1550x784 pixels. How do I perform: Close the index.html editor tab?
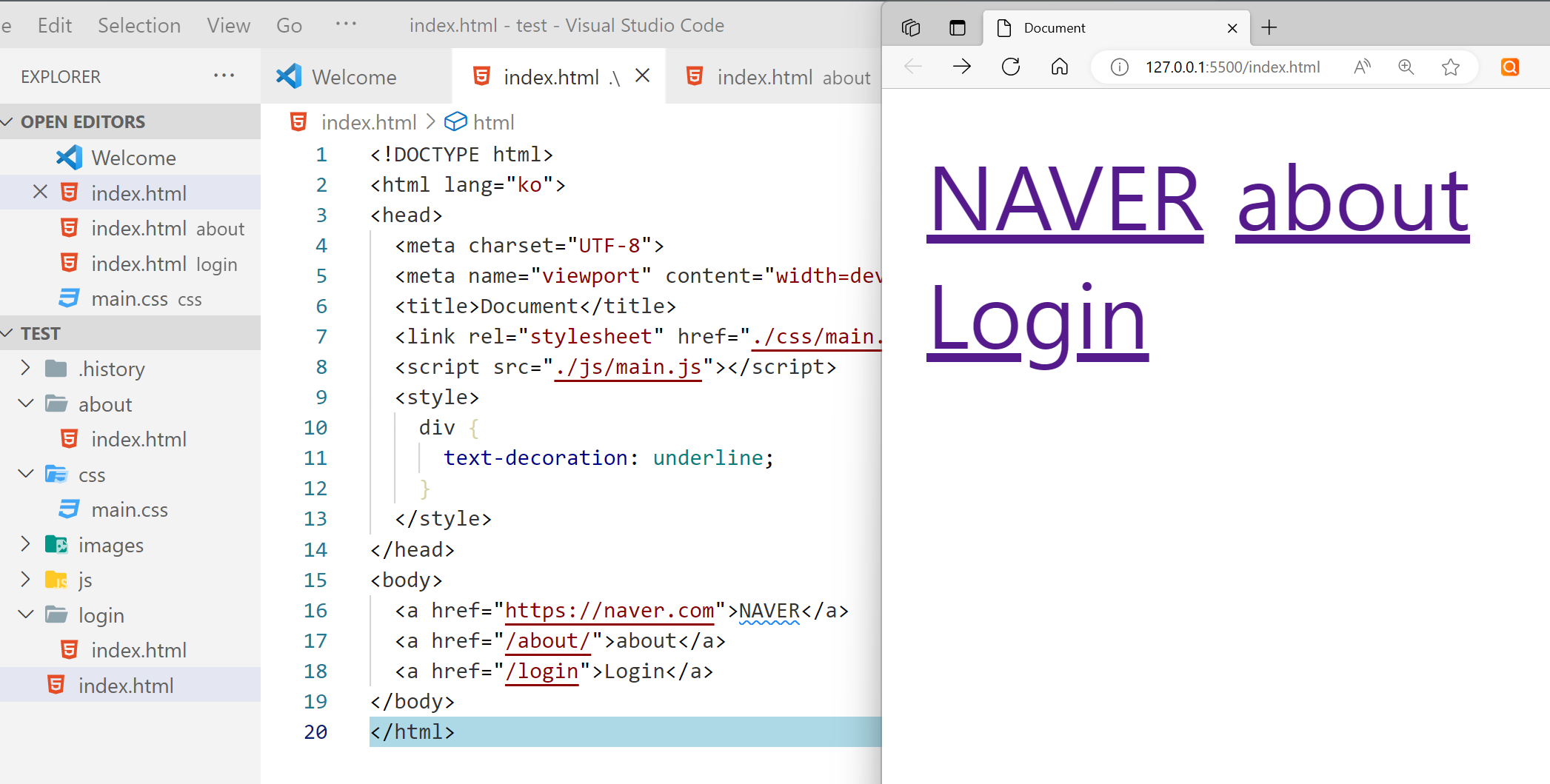click(643, 76)
